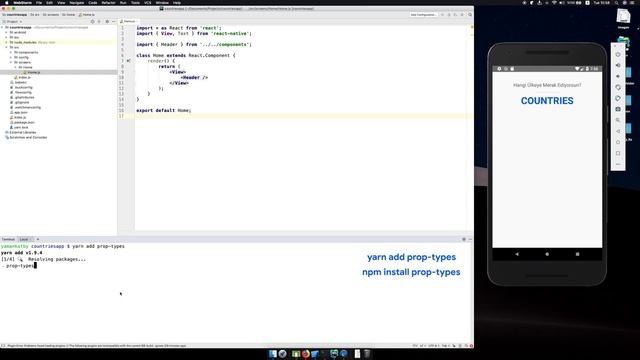The height and width of the screenshot is (360, 640).
Task: Hide the Project tool window
Action: pyautogui.click(x=114, y=21)
